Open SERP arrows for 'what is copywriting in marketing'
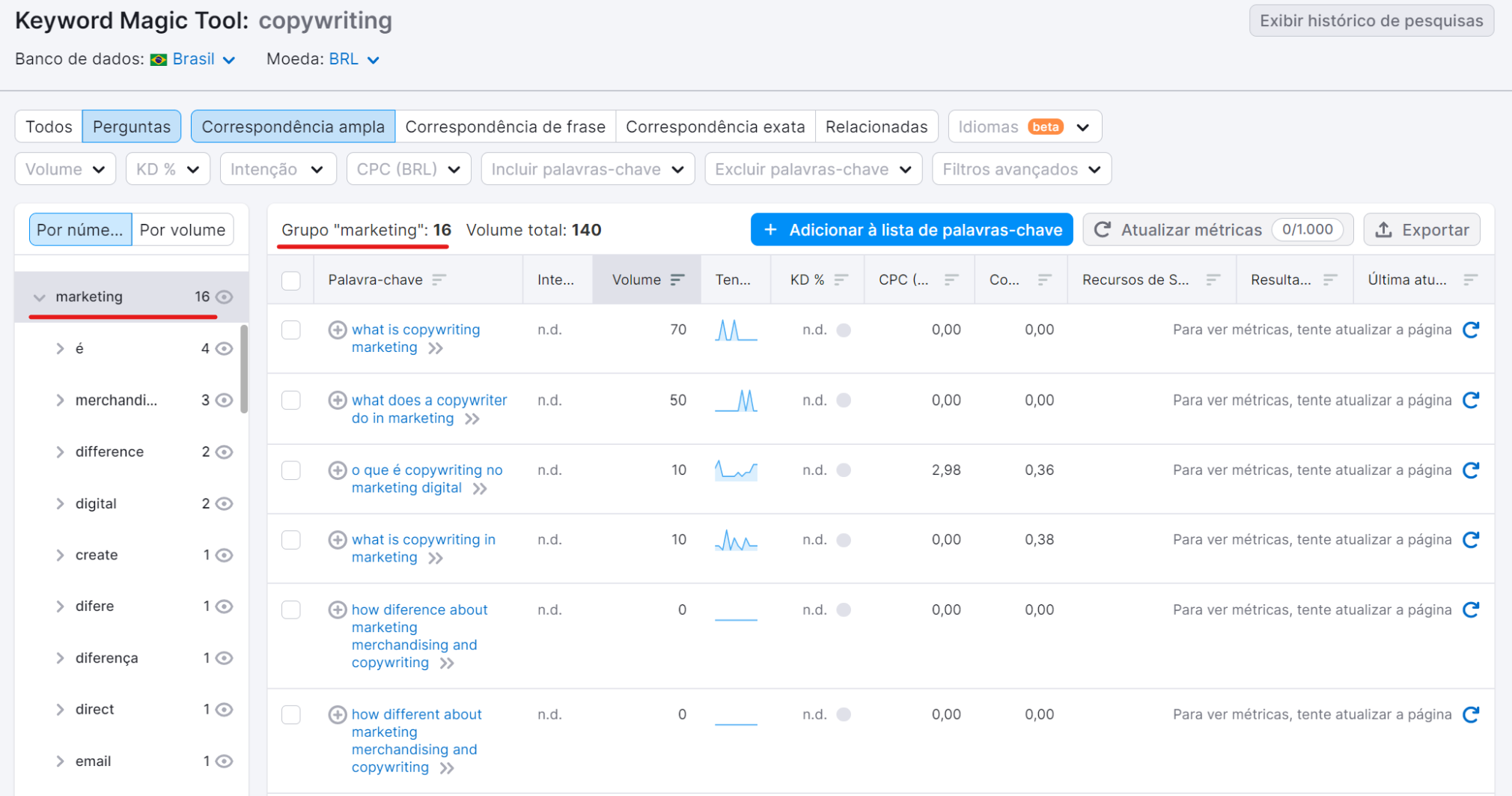The width and height of the screenshot is (1512, 796). point(436,558)
